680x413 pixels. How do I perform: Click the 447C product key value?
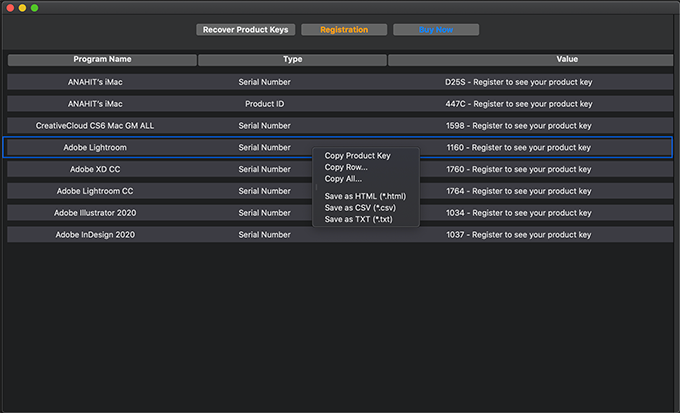point(519,104)
